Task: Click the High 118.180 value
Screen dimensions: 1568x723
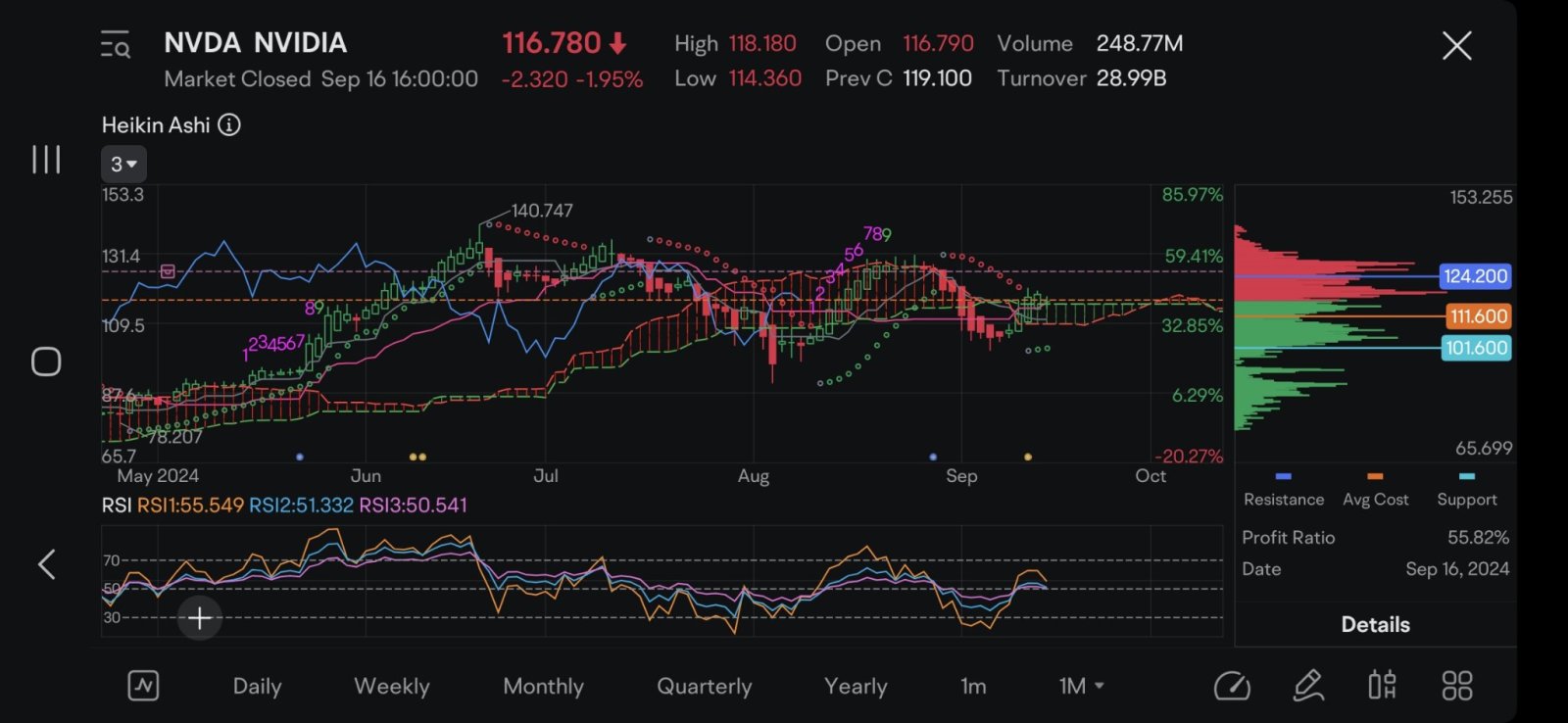Action: click(x=762, y=44)
